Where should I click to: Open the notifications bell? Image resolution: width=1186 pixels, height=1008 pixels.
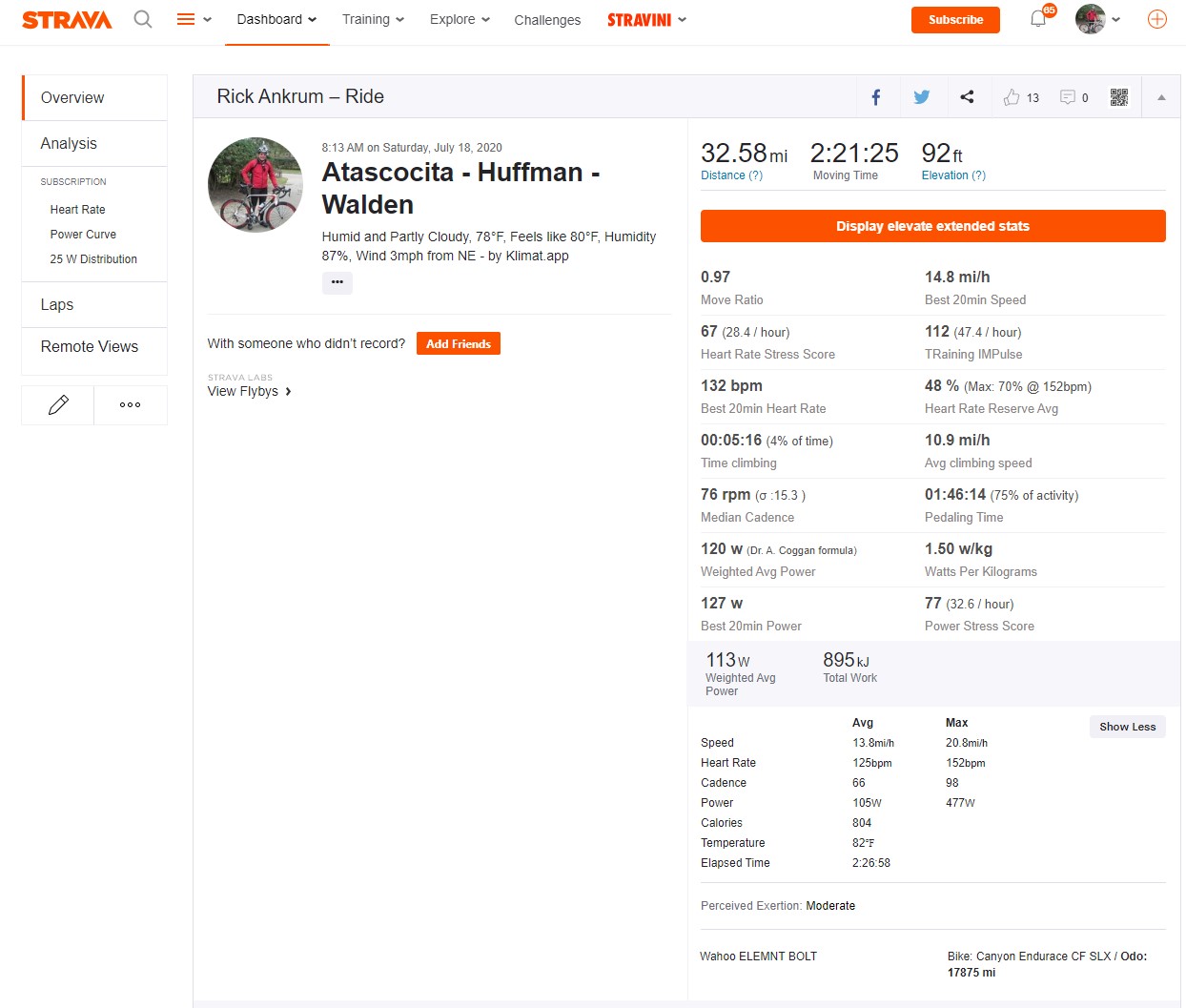pyautogui.click(x=1038, y=19)
